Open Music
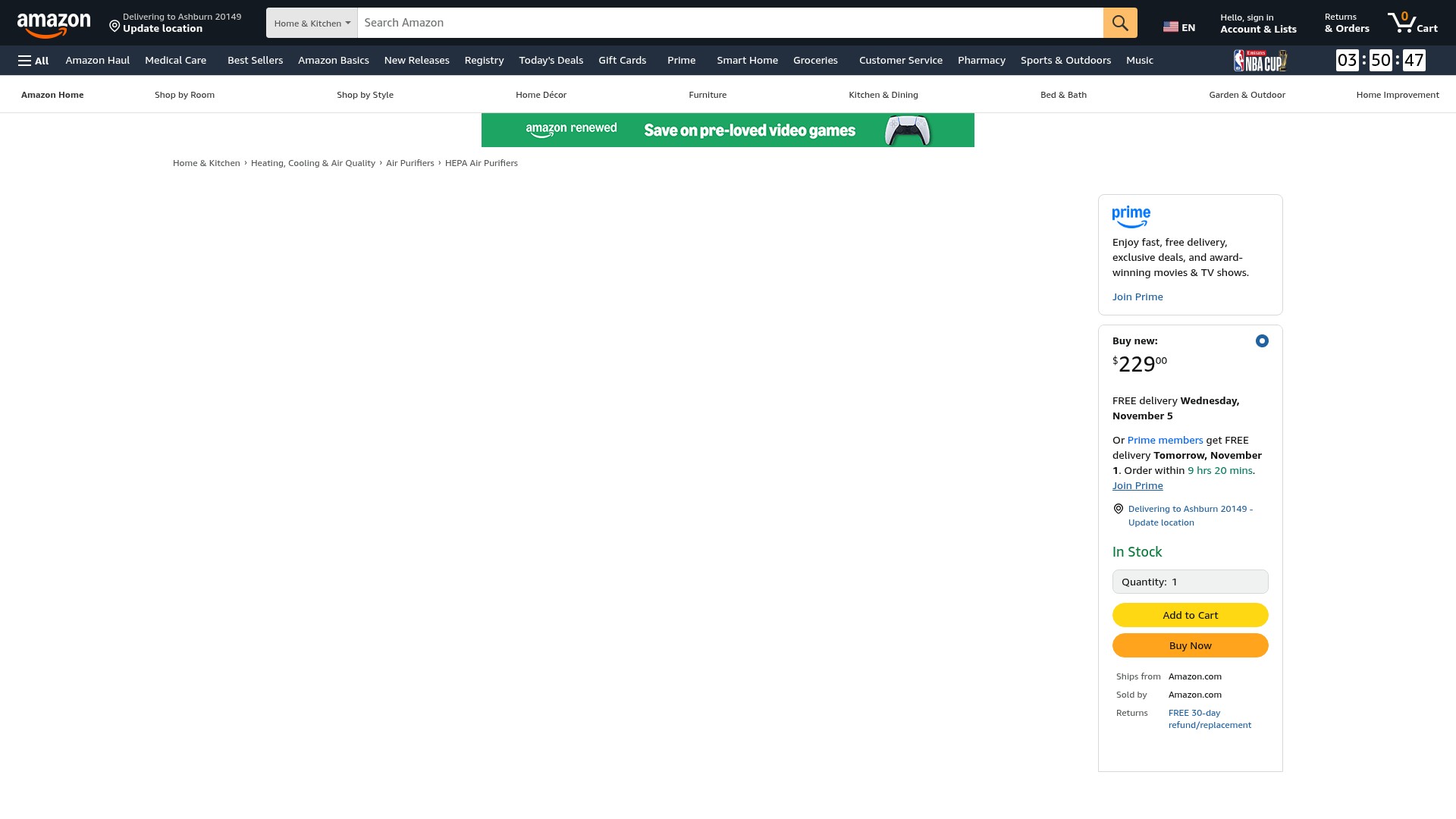 point(1140,61)
